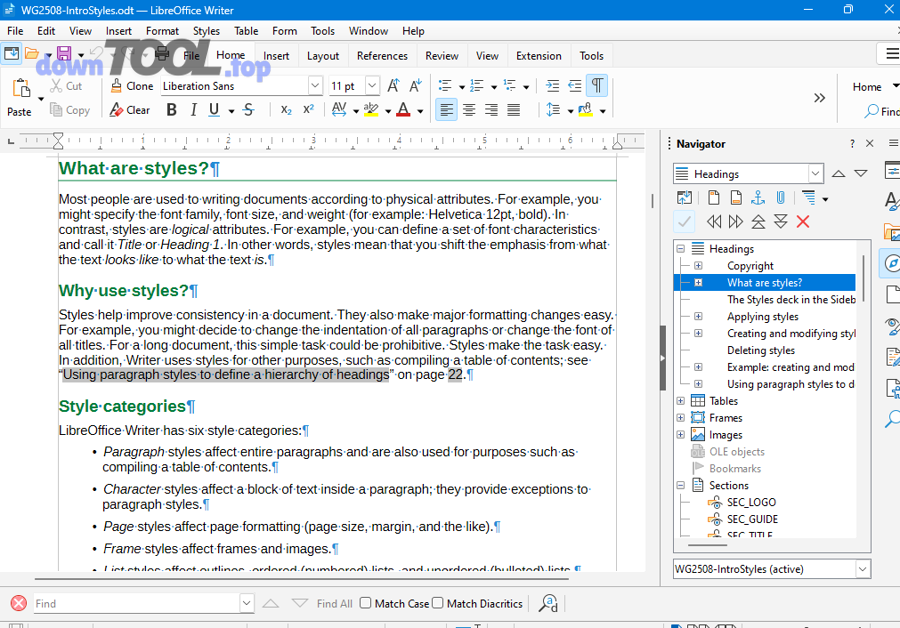Screen dimensions: 900x628
Task: Click the Cut button
Action: [x=66, y=86]
